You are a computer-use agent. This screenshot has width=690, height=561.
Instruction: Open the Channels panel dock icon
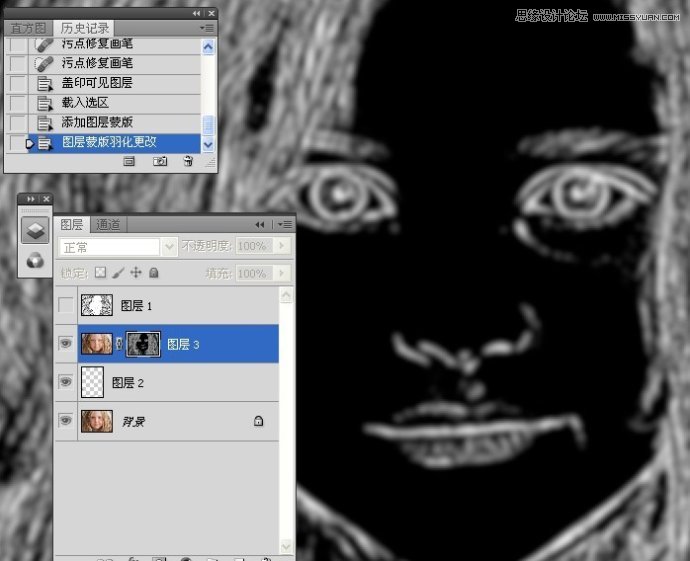[x=35, y=260]
